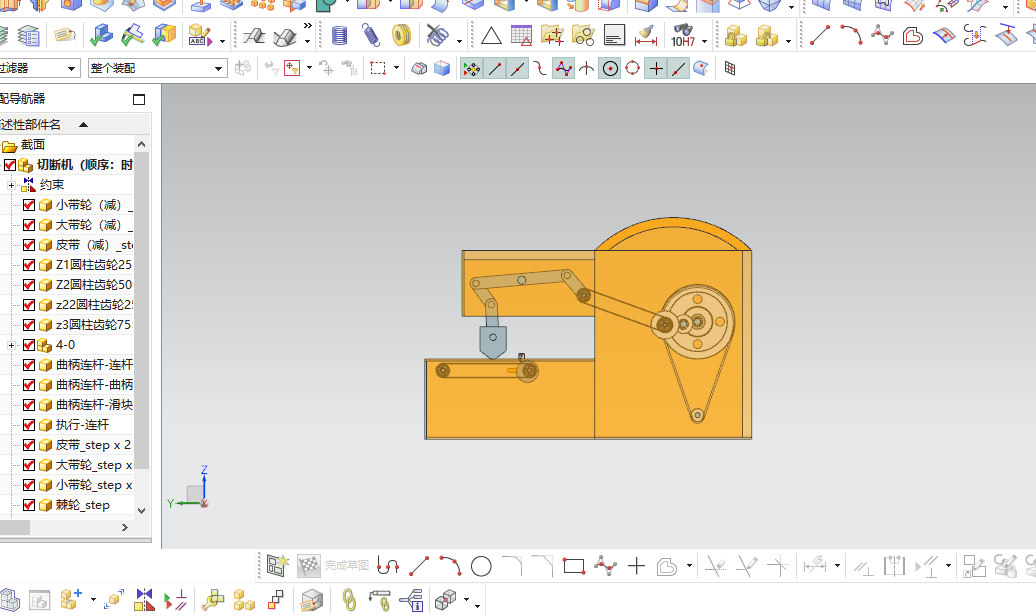The height and width of the screenshot is (616, 1036).
Task: Click the delete spring icon
Action: 437,35
